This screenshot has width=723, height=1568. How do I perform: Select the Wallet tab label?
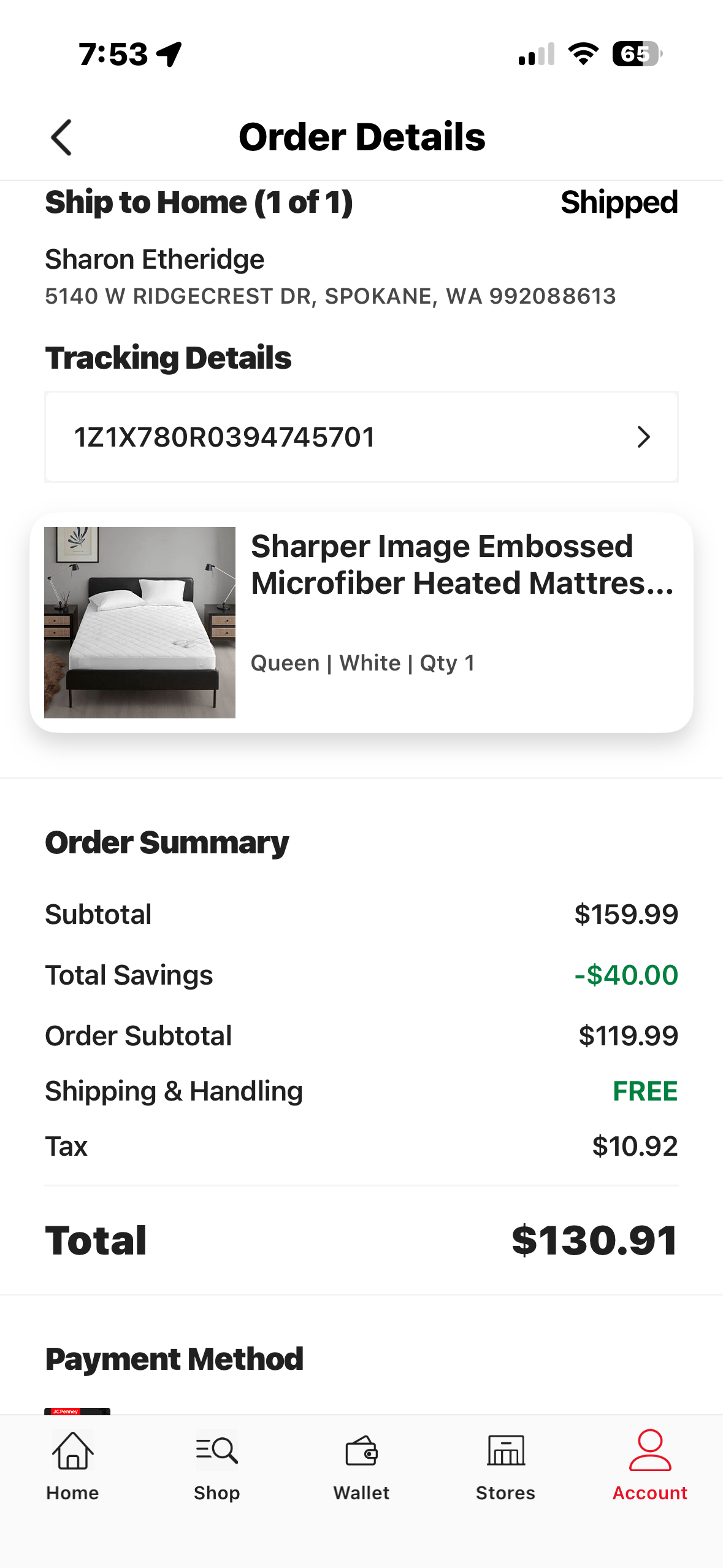click(361, 1493)
